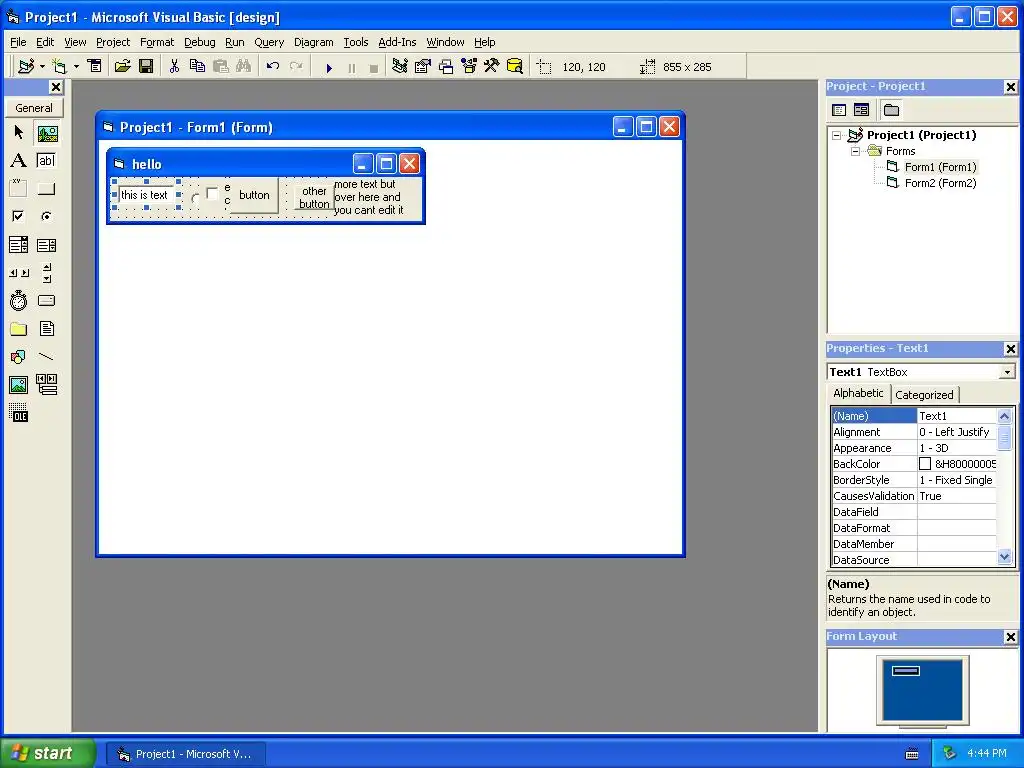Click the form thumbnail in the Form Layout preview

click(x=906, y=671)
